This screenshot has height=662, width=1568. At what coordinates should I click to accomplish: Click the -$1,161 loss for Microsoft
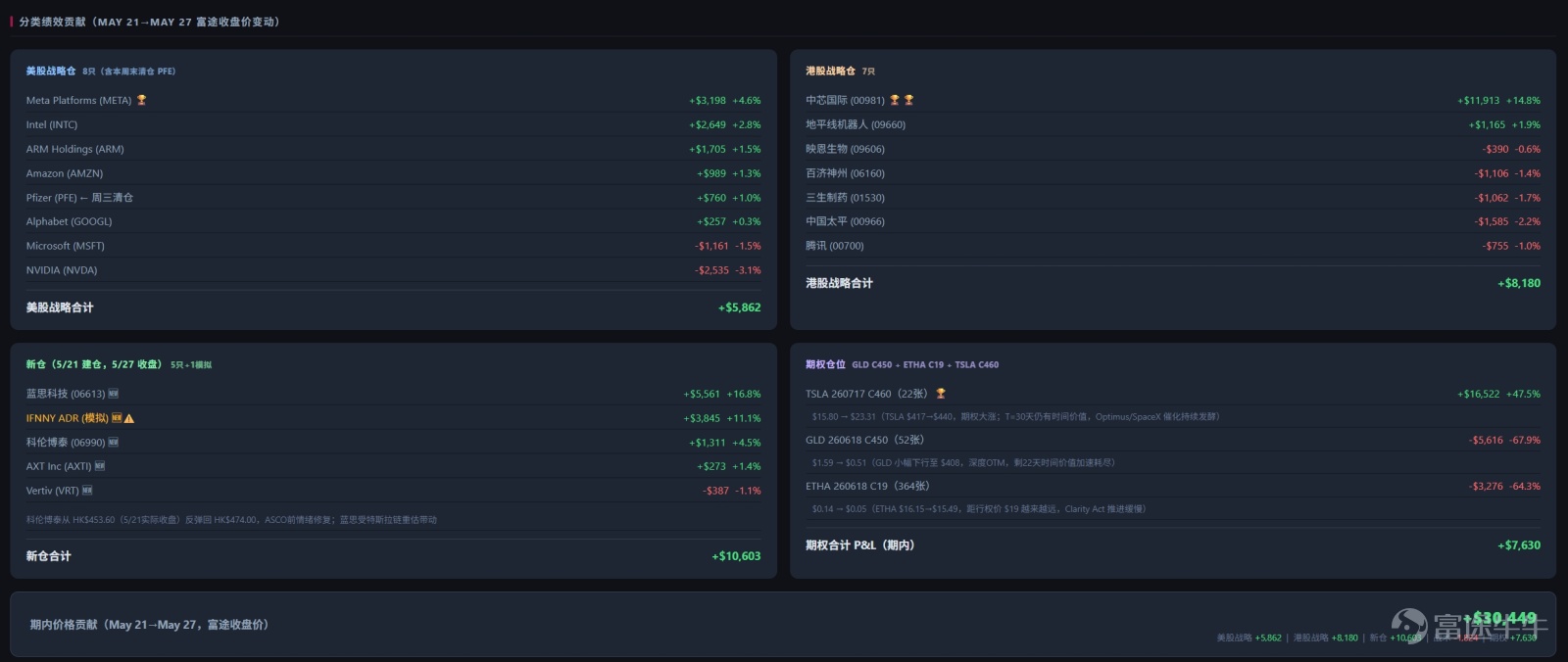pos(711,246)
